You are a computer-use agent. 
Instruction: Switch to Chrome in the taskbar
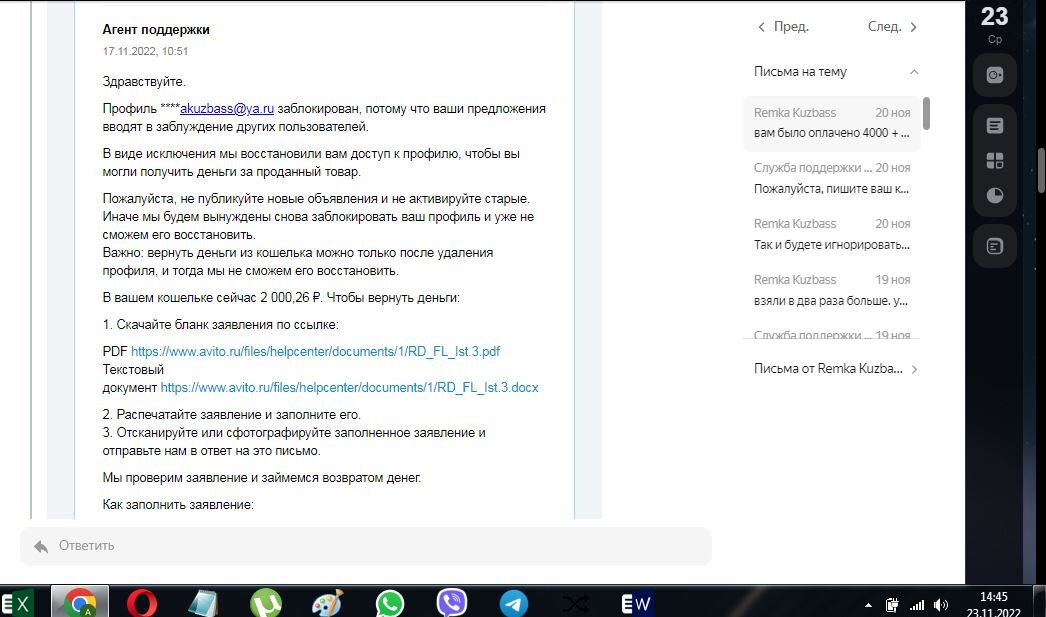click(x=80, y=602)
